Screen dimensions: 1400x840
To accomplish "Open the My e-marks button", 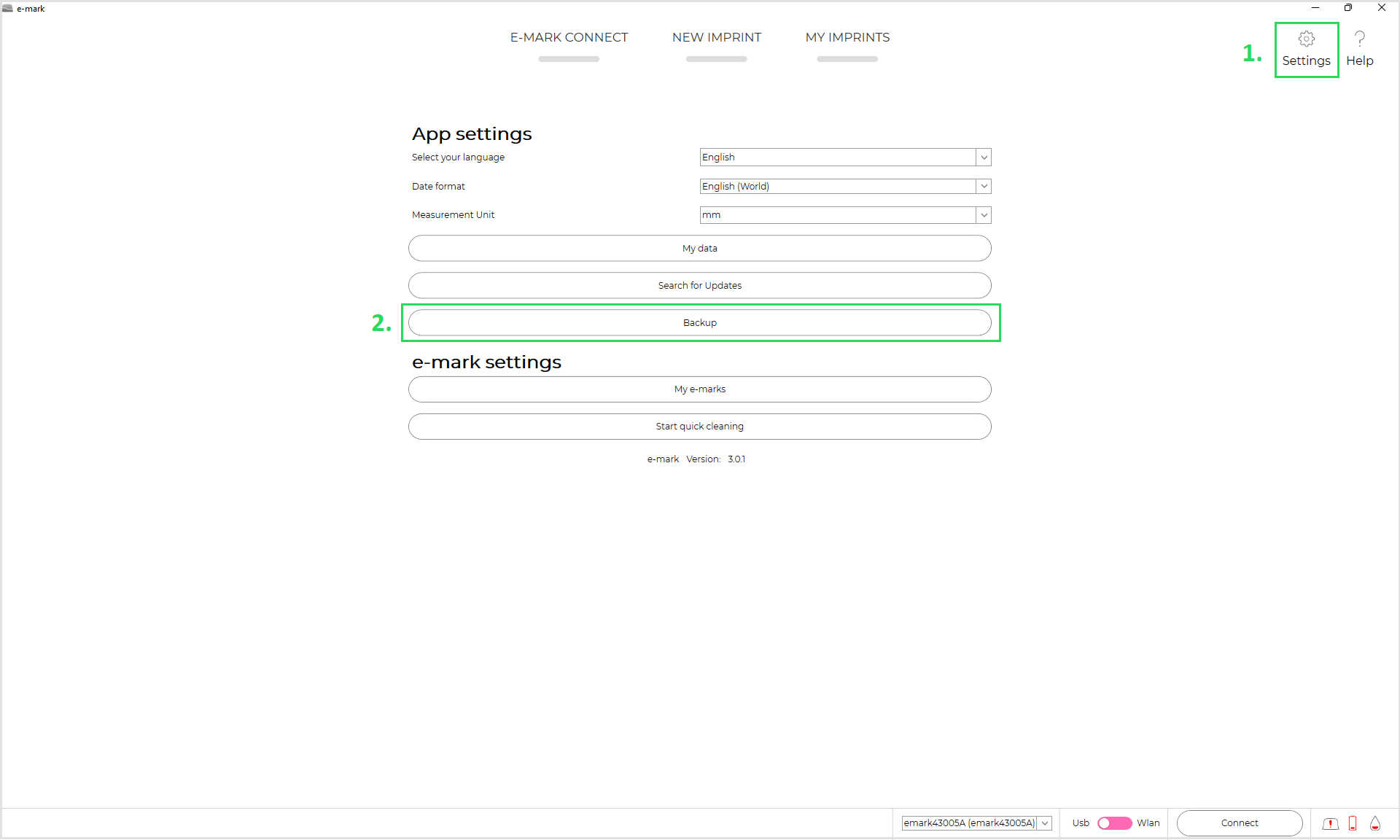I will click(699, 389).
